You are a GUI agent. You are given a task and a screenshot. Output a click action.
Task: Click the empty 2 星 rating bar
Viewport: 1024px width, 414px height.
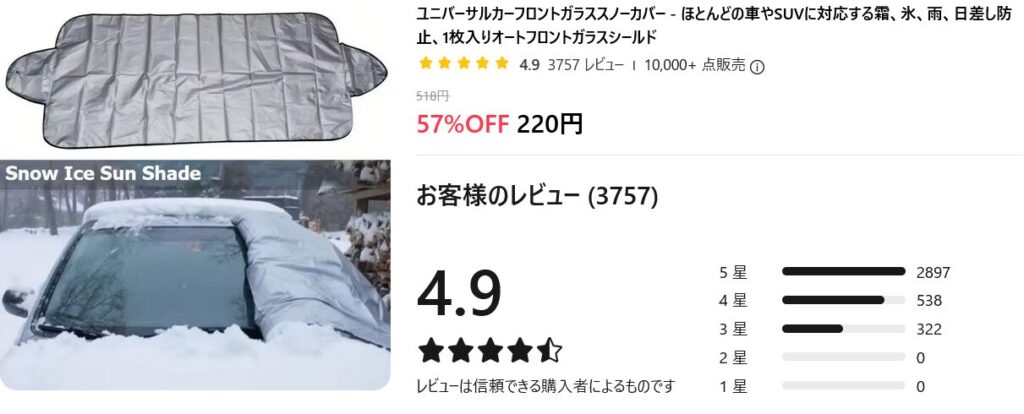click(843, 358)
